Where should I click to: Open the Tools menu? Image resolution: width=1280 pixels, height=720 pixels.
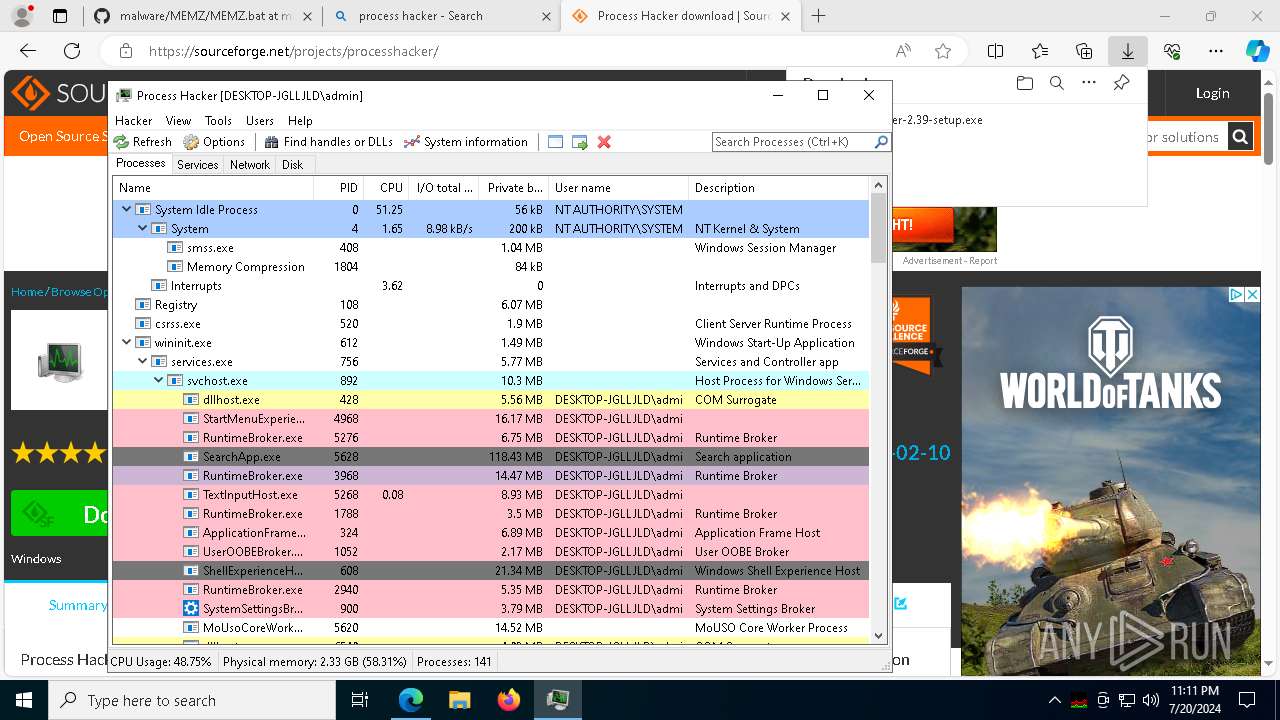point(218,120)
